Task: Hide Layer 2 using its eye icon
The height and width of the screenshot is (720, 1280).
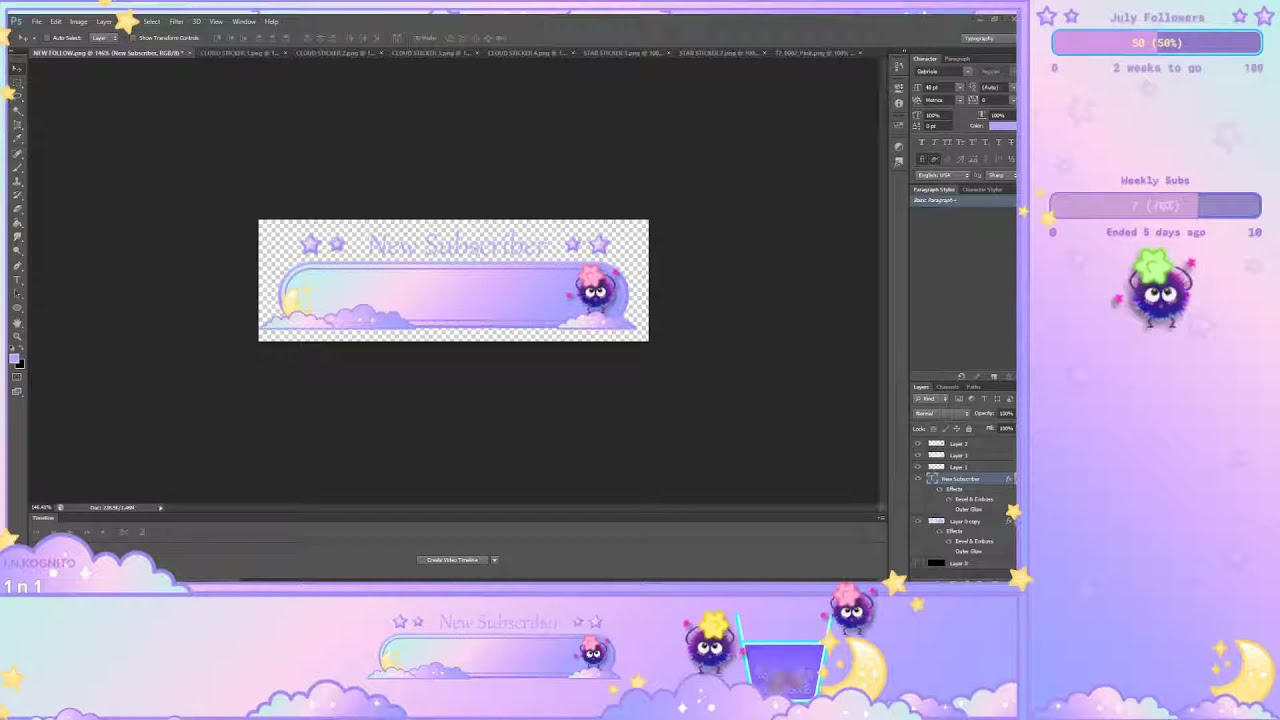Action: coord(918,444)
